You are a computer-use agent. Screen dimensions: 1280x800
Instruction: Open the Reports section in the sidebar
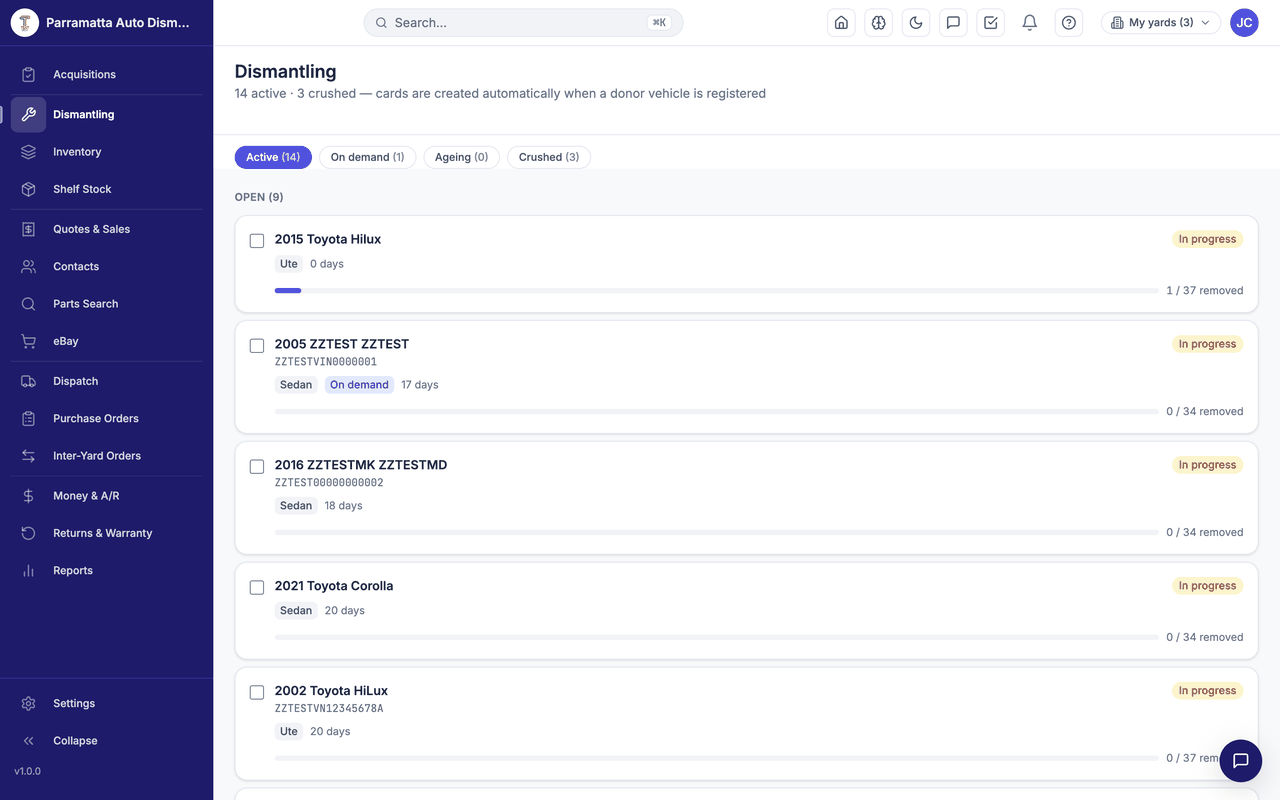pyautogui.click(x=106, y=570)
